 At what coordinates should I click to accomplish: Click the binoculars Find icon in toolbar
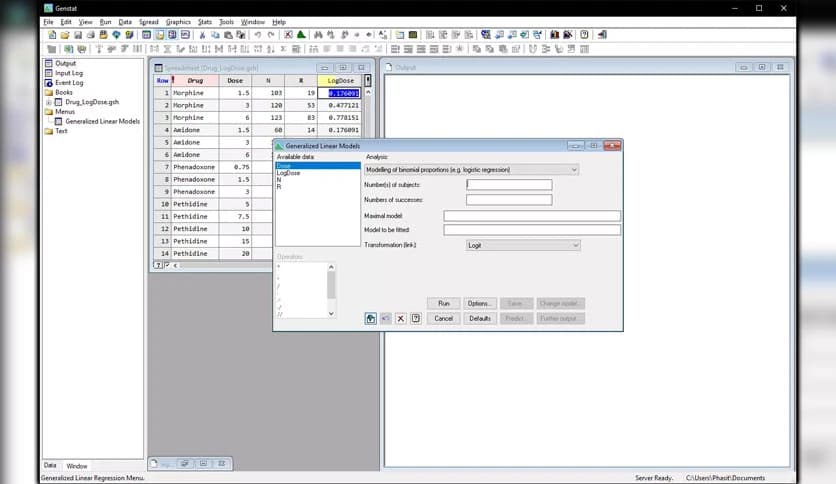[318, 35]
